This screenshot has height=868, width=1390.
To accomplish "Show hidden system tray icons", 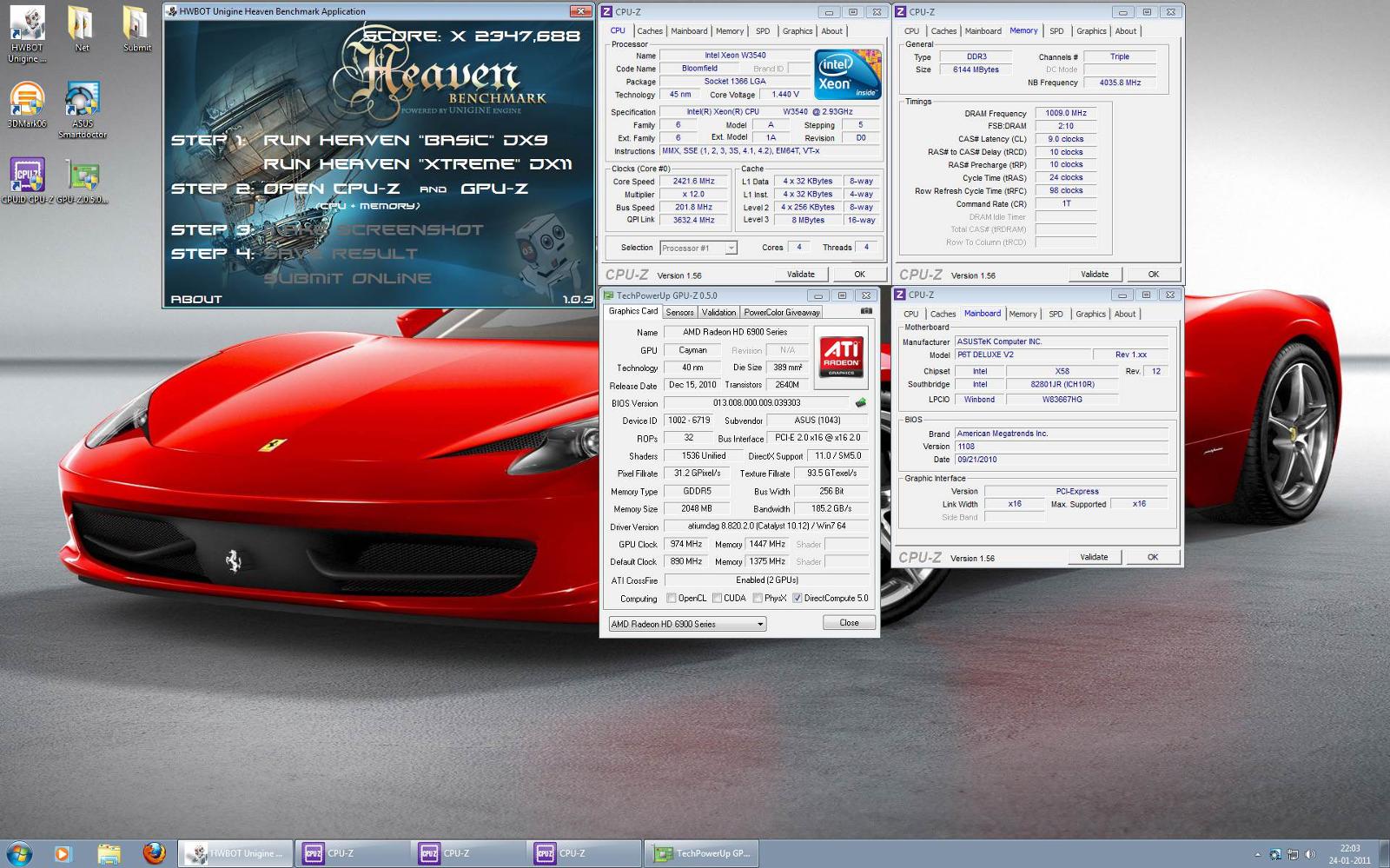I will 1258,854.
